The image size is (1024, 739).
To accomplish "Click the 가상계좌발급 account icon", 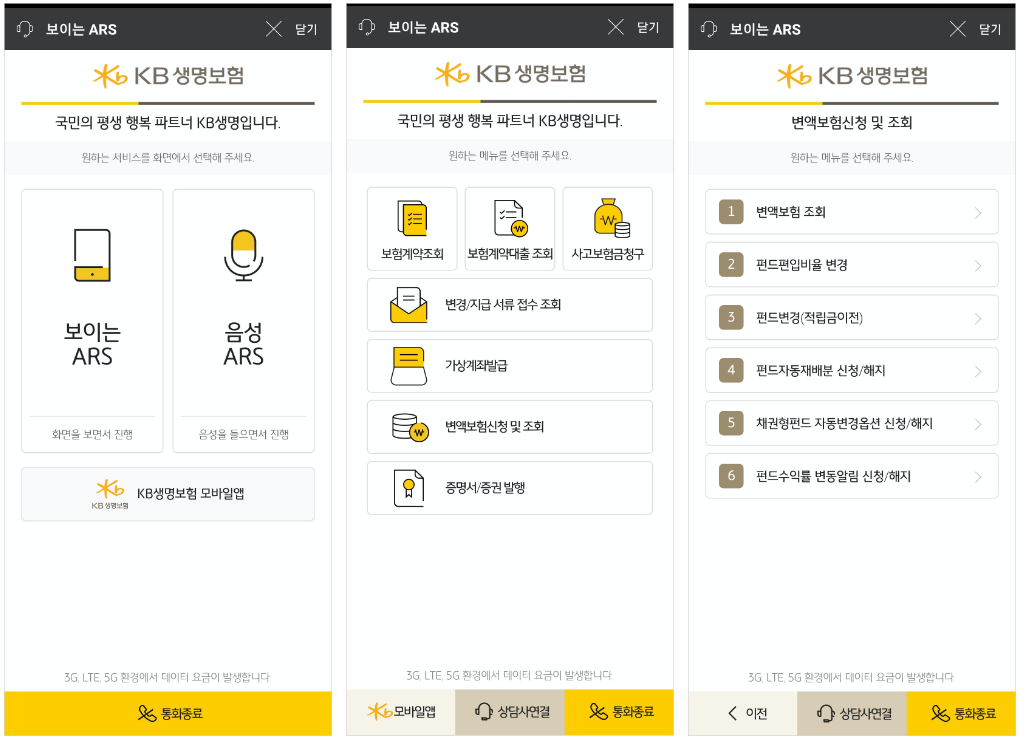I will click(x=409, y=366).
